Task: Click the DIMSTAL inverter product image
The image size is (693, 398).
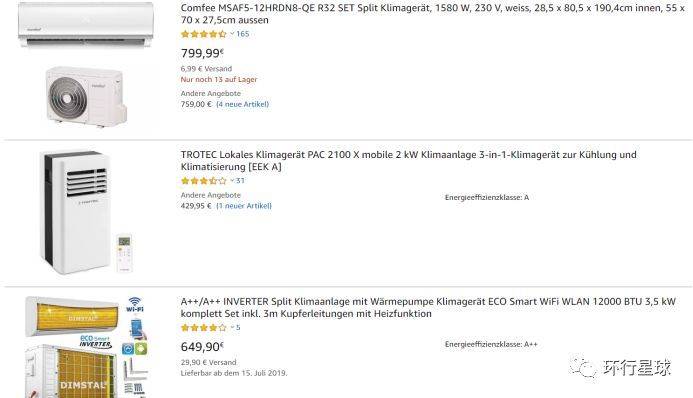Action: click(86, 347)
